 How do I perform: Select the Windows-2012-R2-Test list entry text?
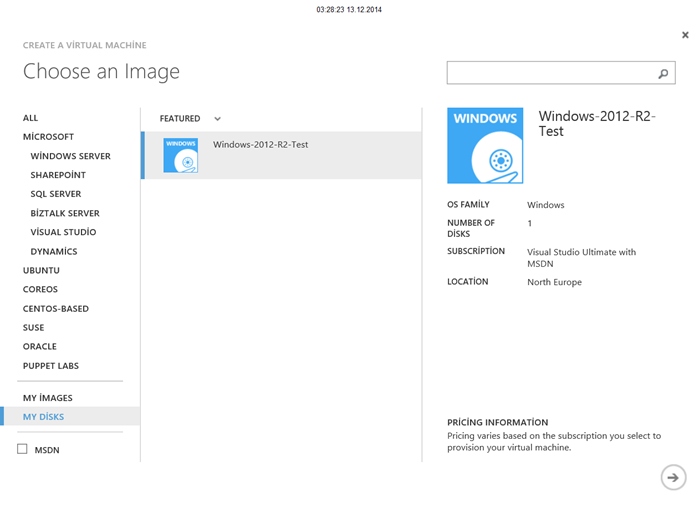coord(260,144)
